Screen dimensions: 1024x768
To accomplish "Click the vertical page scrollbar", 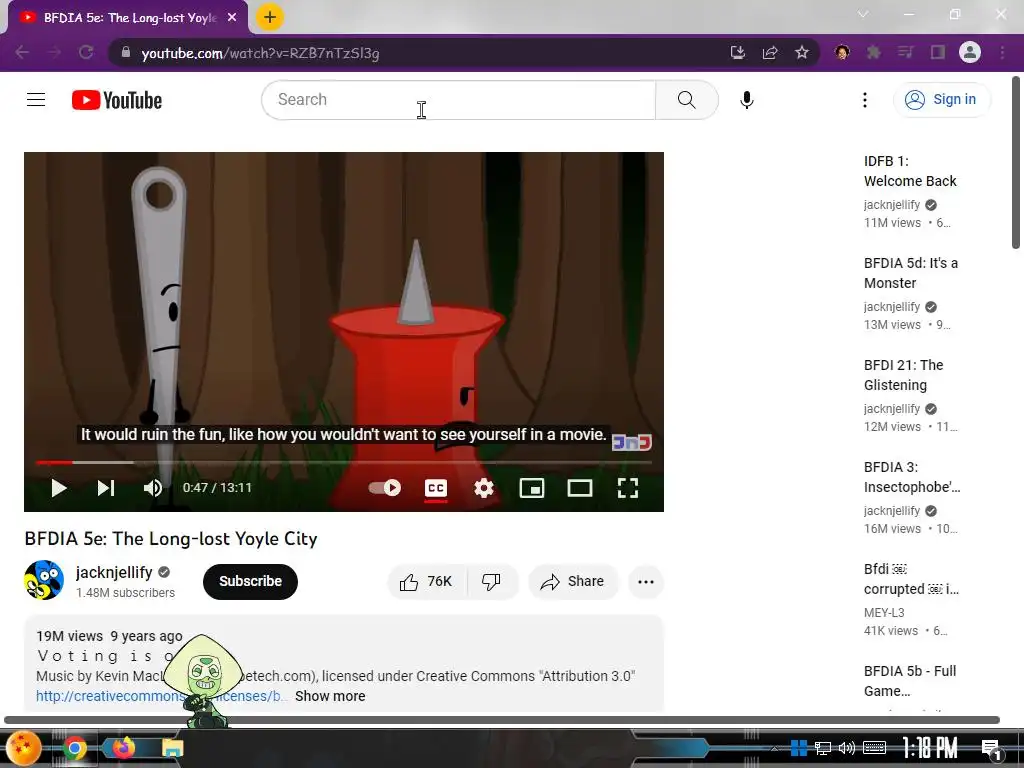I will click(1016, 163).
